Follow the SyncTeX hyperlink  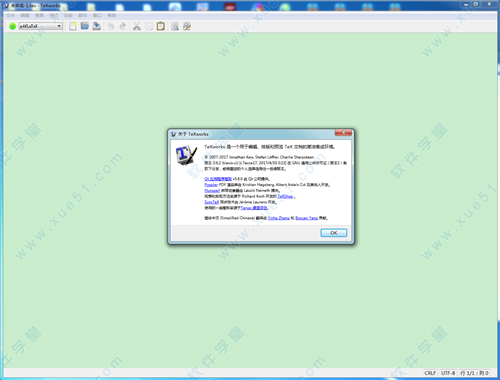[212, 202]
